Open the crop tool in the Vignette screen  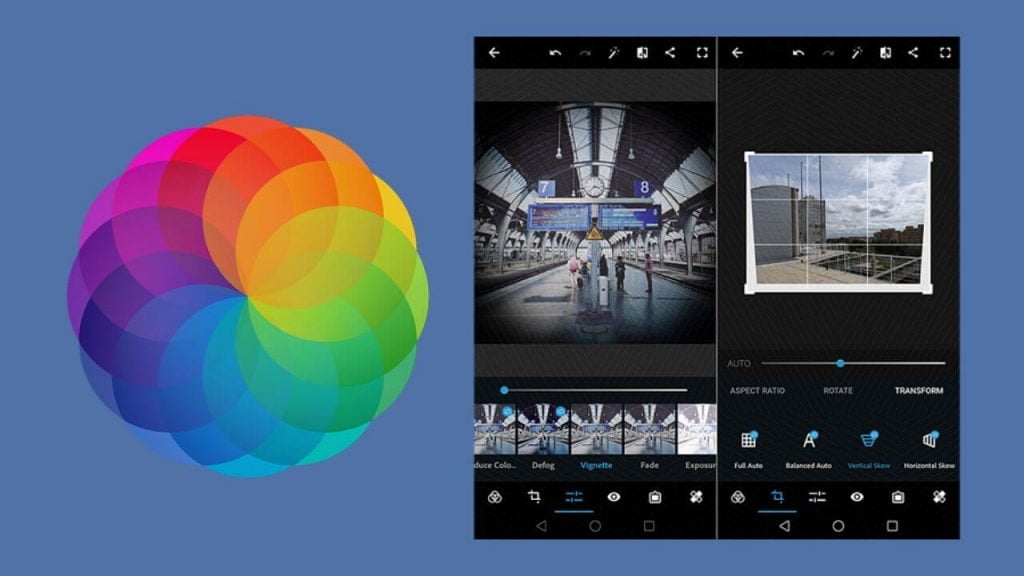click(534, 497)
